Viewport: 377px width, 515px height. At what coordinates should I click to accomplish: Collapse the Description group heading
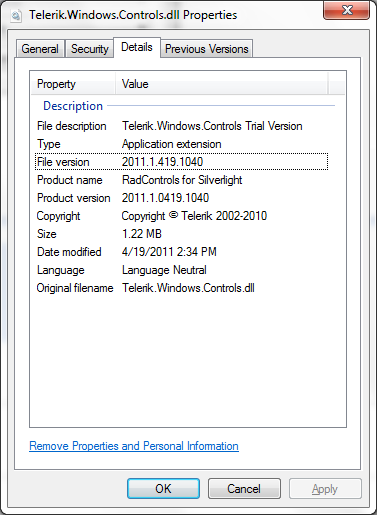pos(73,106)
